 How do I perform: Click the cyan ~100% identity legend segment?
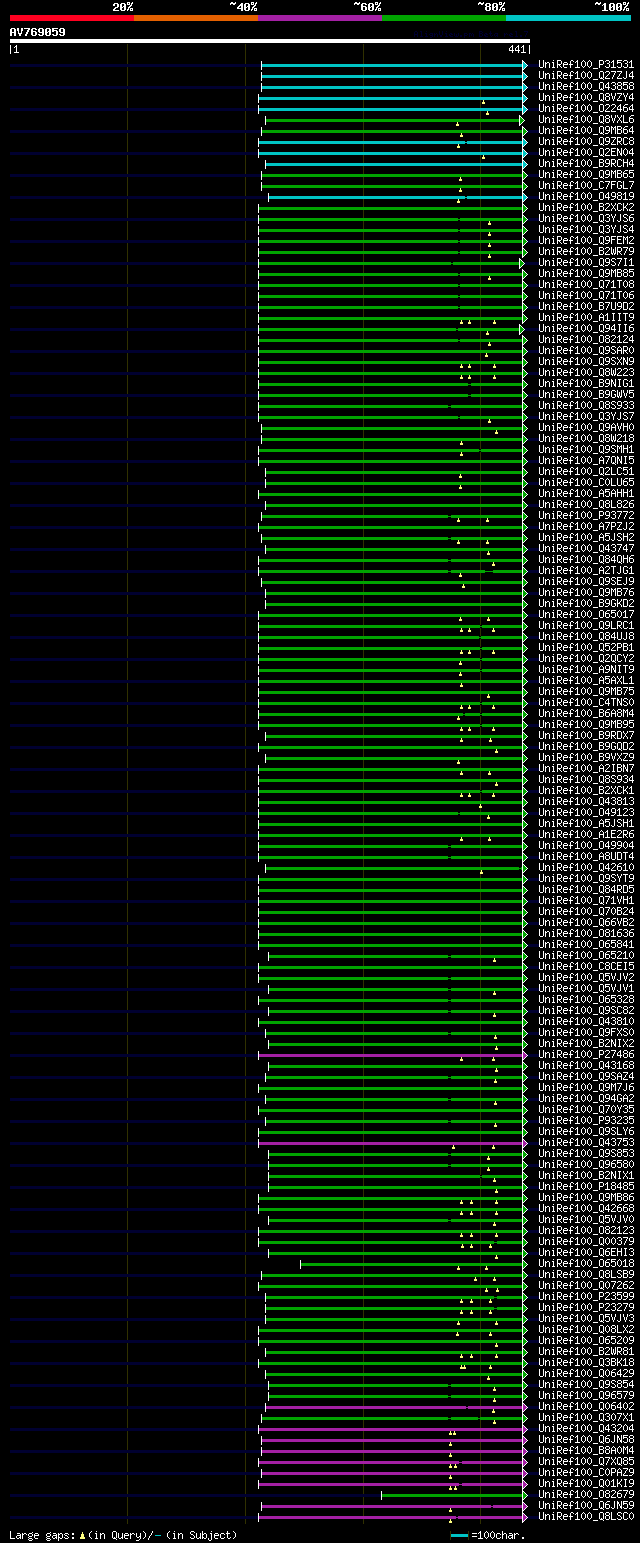[x=568, y=18]
